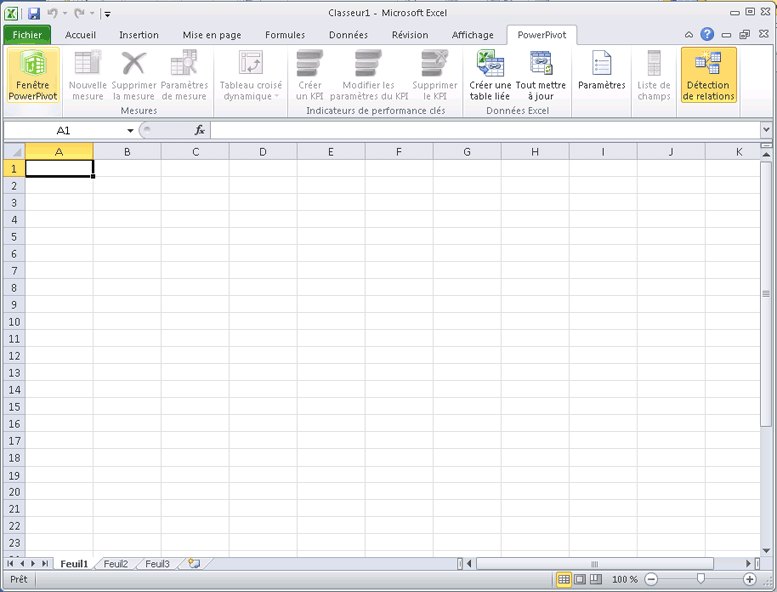Switch to Normal view in status bar

pos(563,579)
